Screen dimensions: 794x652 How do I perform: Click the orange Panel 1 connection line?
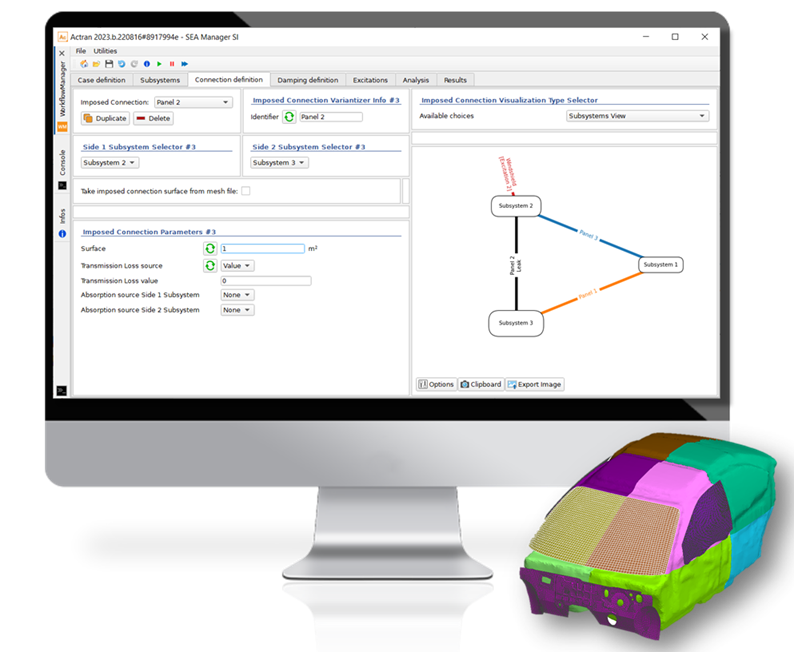coord(590,293)
